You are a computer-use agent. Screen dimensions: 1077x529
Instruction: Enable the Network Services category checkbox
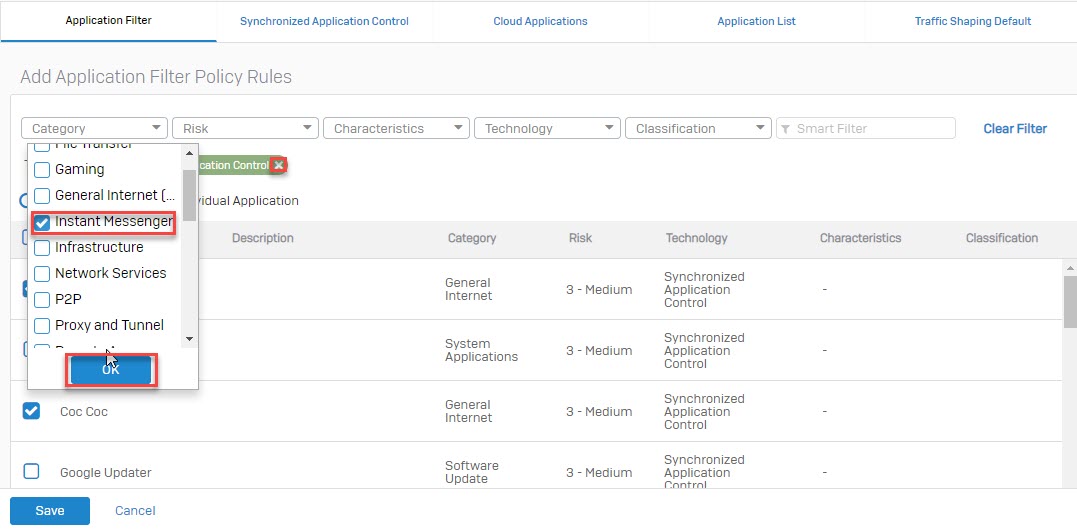pyautogui.click(x=42, y=273)
